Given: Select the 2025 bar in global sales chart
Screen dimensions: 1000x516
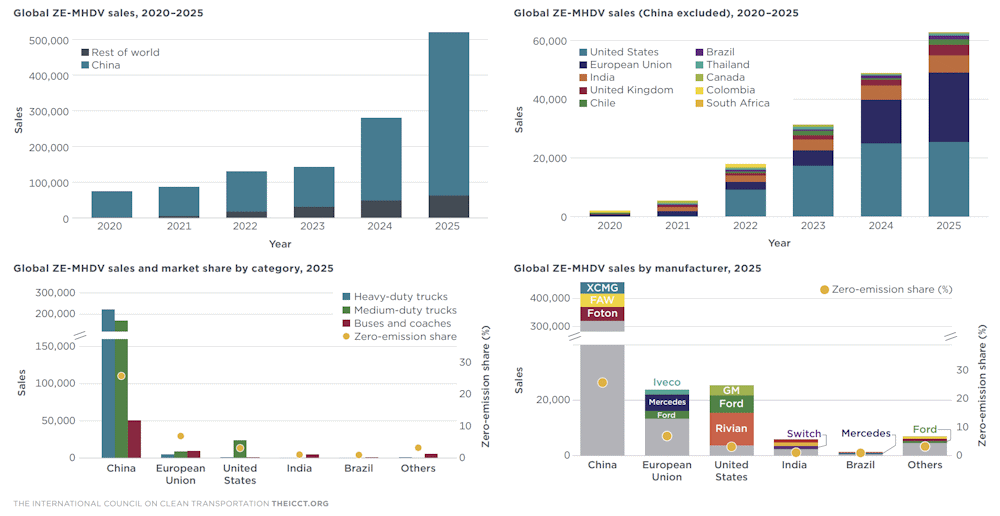Looking at the screenshot, I should [448, 125].
